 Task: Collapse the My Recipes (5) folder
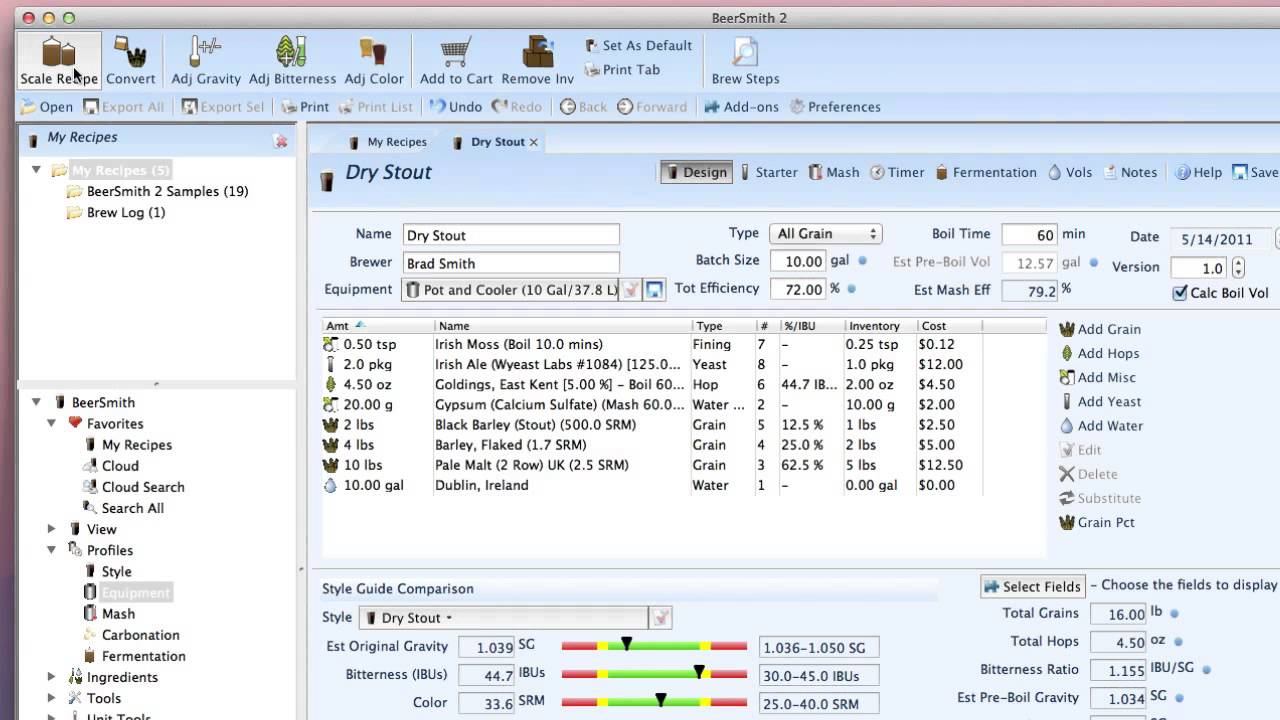37,170
